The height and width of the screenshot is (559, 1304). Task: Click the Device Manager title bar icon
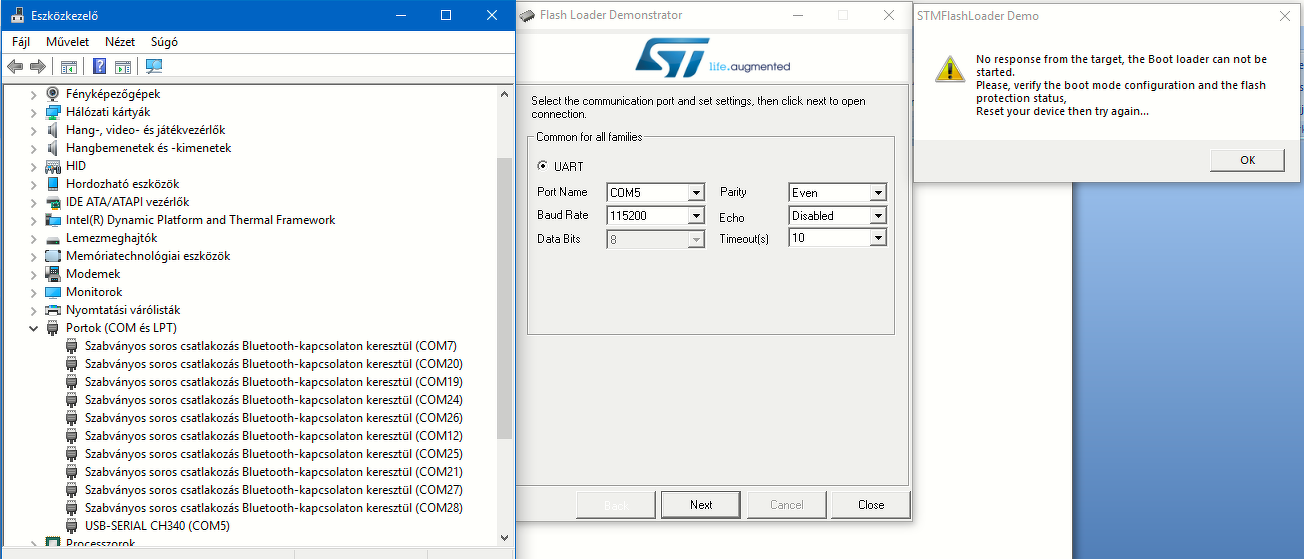pyautogui.click(x=15, y=15)
